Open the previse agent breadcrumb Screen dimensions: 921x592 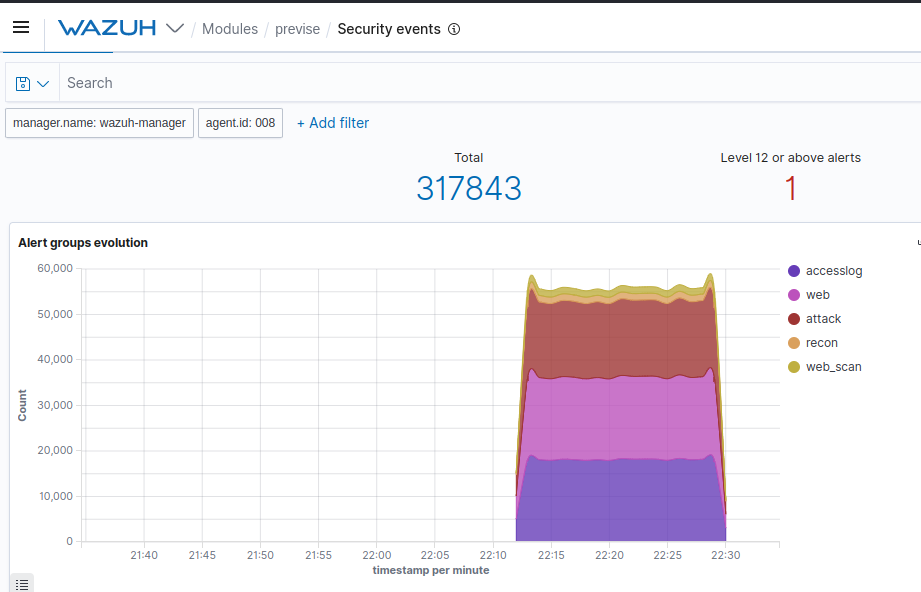pos(297,29)
